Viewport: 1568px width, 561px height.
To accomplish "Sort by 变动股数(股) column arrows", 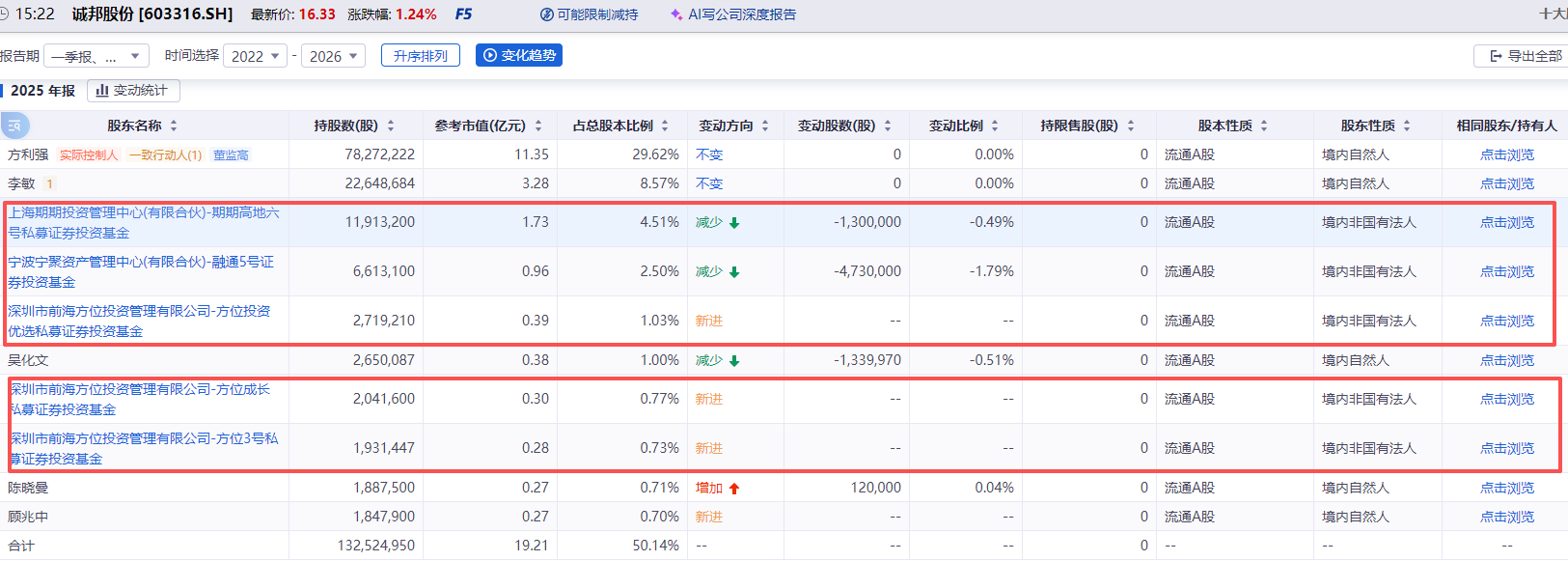I will point(888,126).
